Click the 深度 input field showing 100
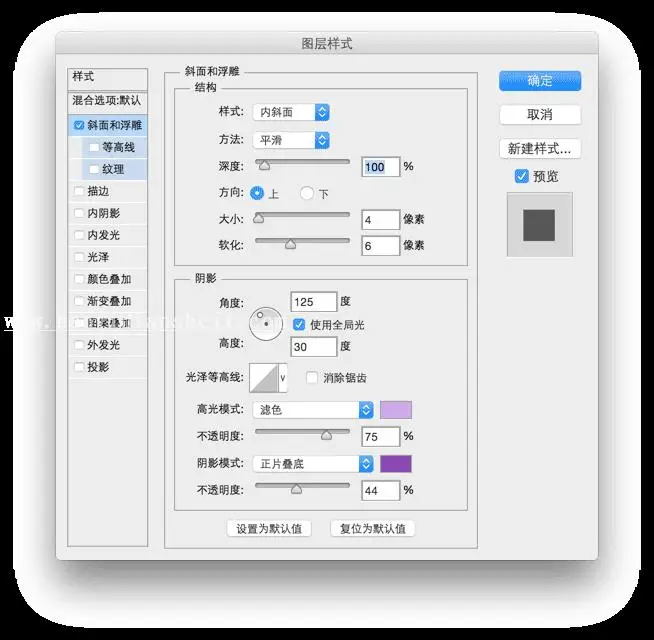The width and height of the screenshot is (654, 640). (x=381, y=167)
